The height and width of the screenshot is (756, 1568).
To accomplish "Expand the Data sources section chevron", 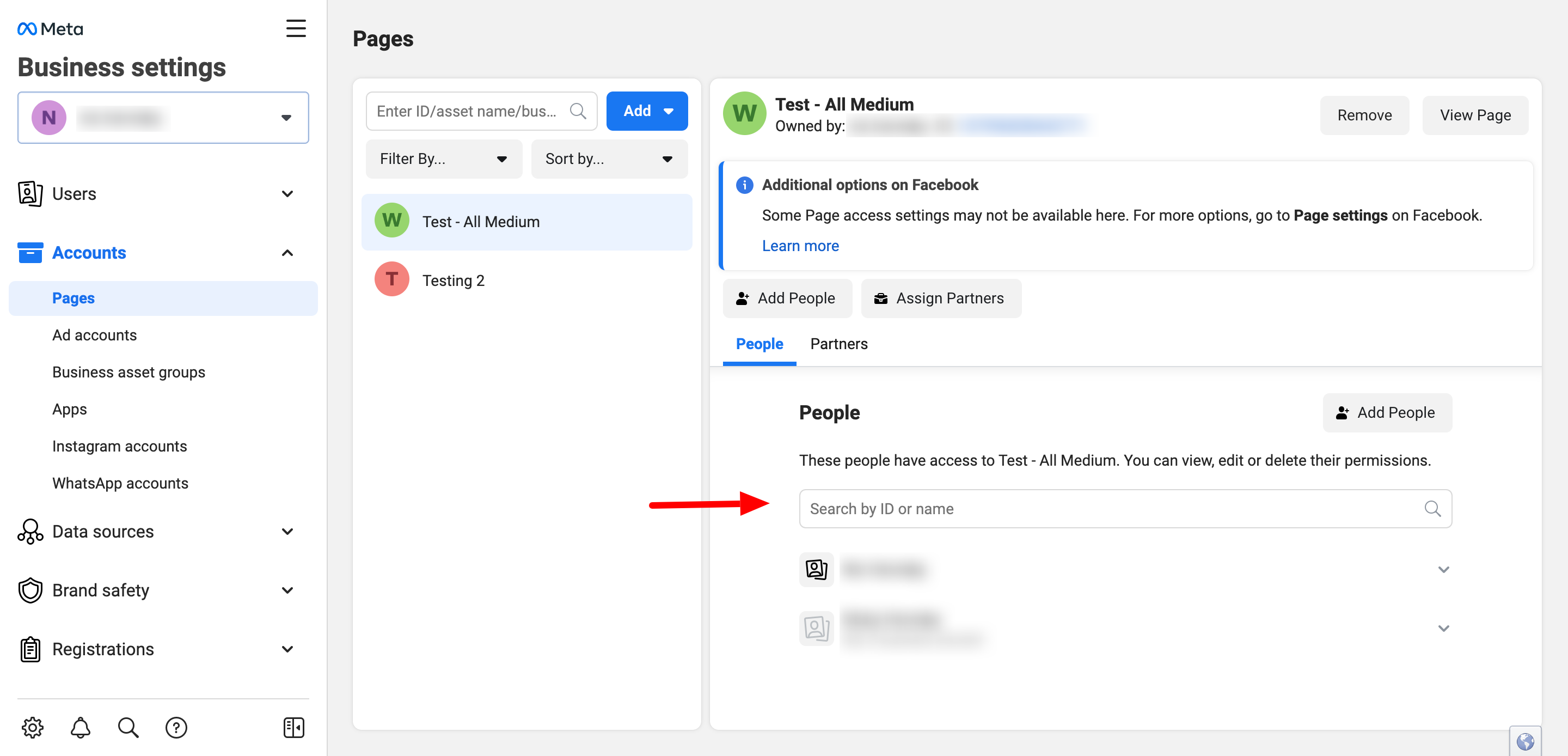I will pos(287,531).
